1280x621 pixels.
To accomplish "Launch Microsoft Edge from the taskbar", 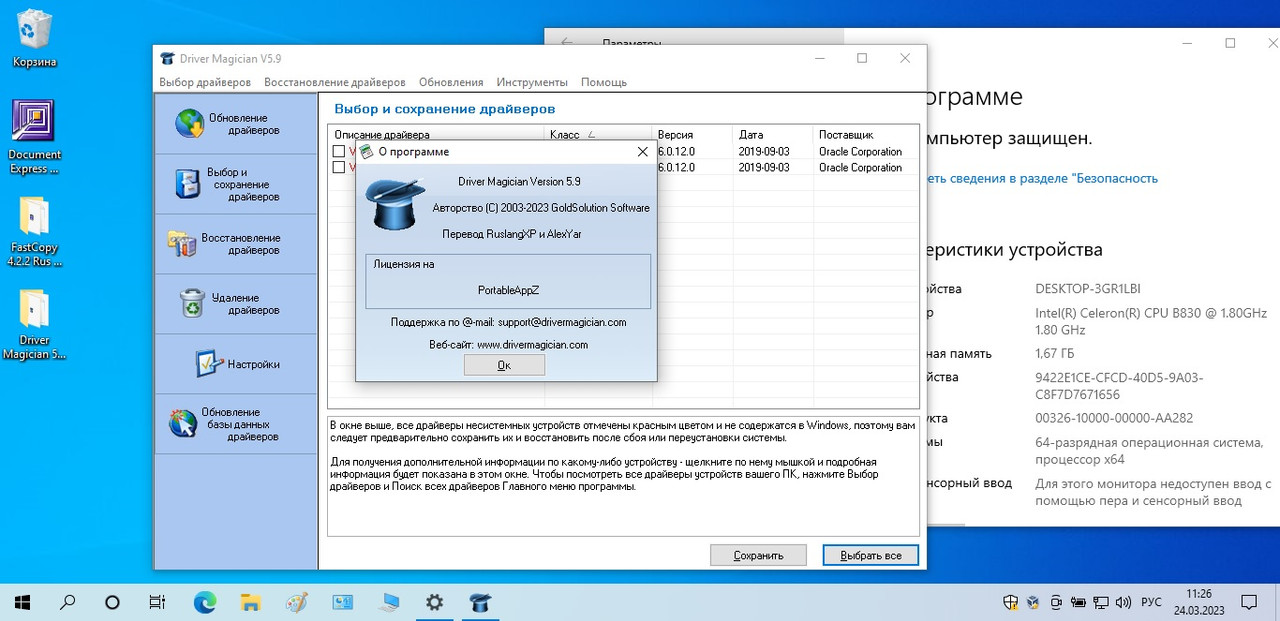I will coord(205,603).
